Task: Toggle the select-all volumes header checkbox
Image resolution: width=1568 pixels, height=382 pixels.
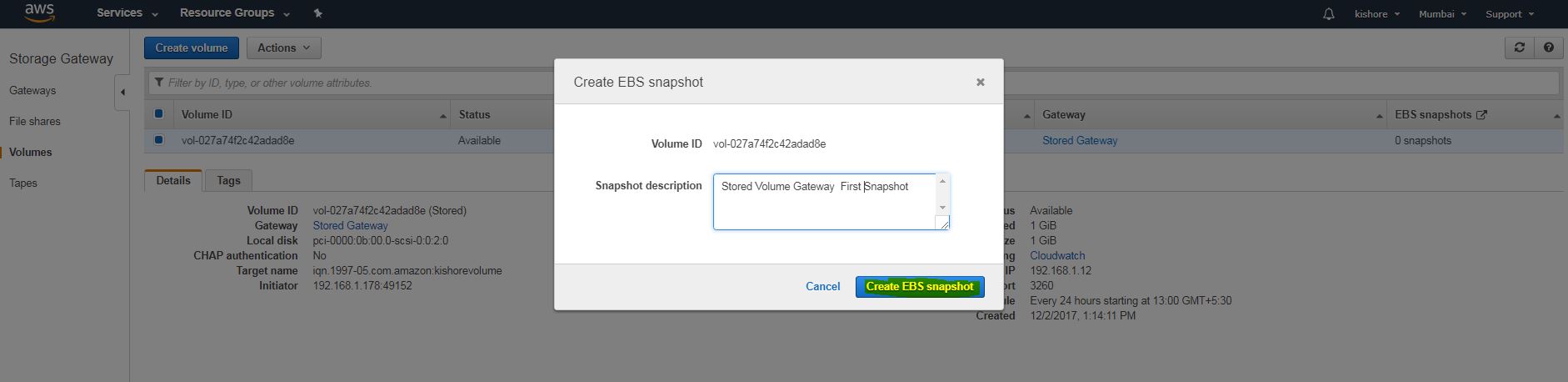Action: [158, 114]
